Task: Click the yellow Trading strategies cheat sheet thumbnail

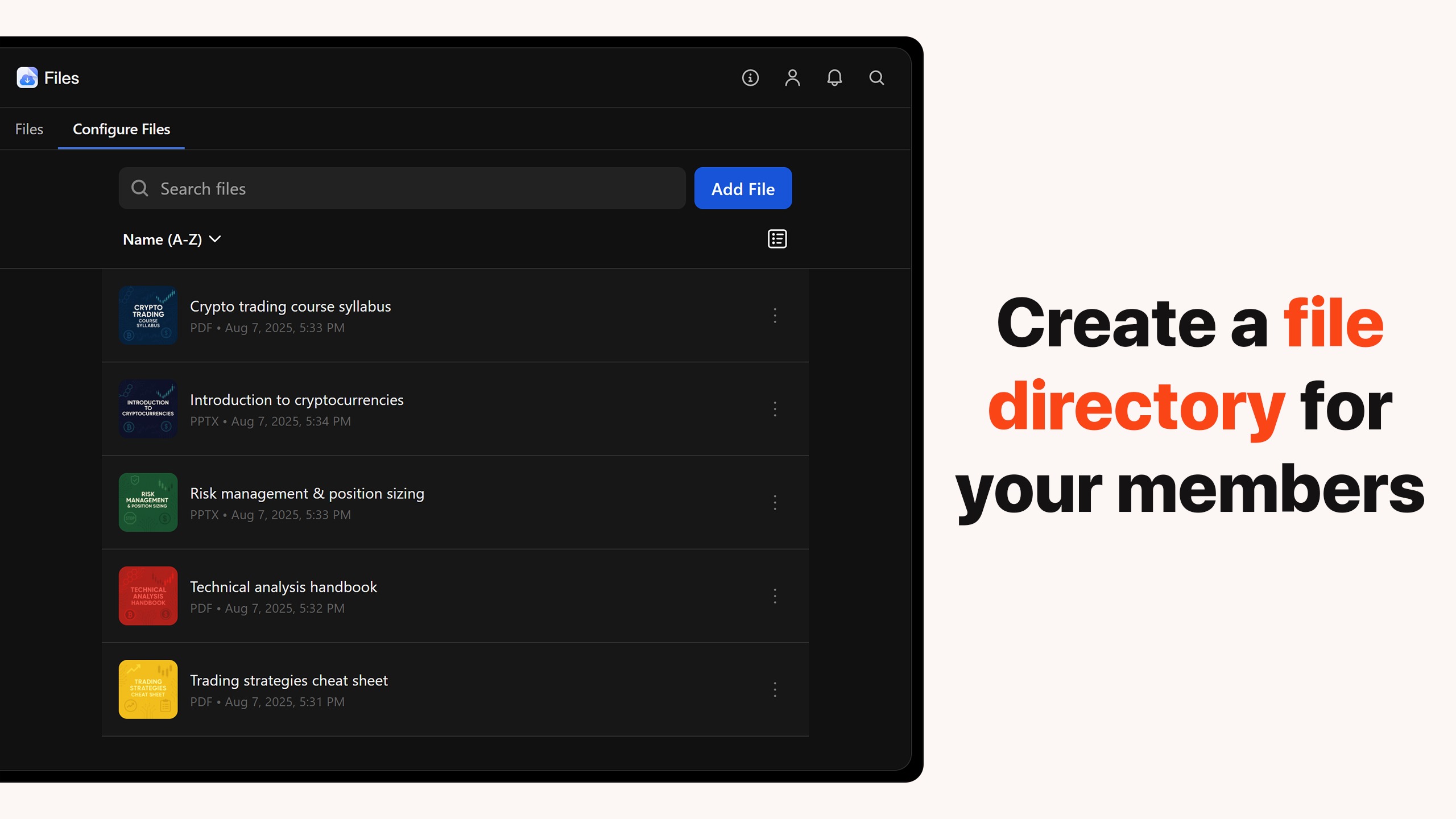Action: click(148, 690)
